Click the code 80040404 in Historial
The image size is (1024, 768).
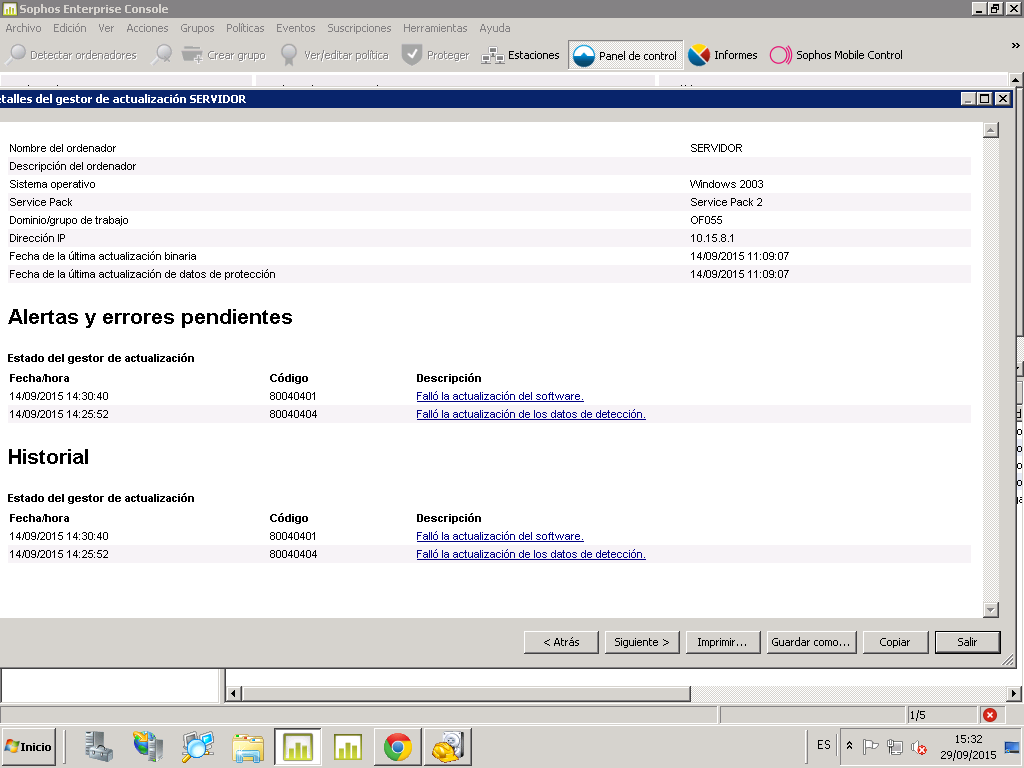[x=293, y=554]
